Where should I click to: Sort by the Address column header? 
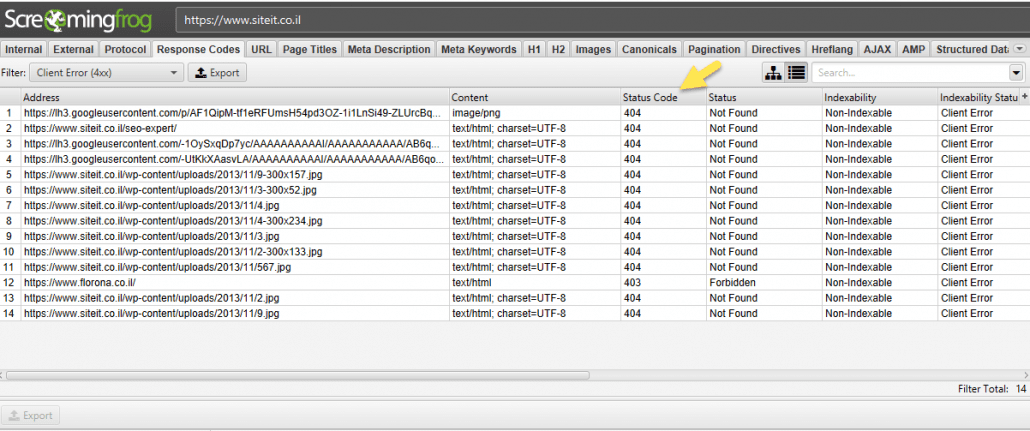click(235, 97)
